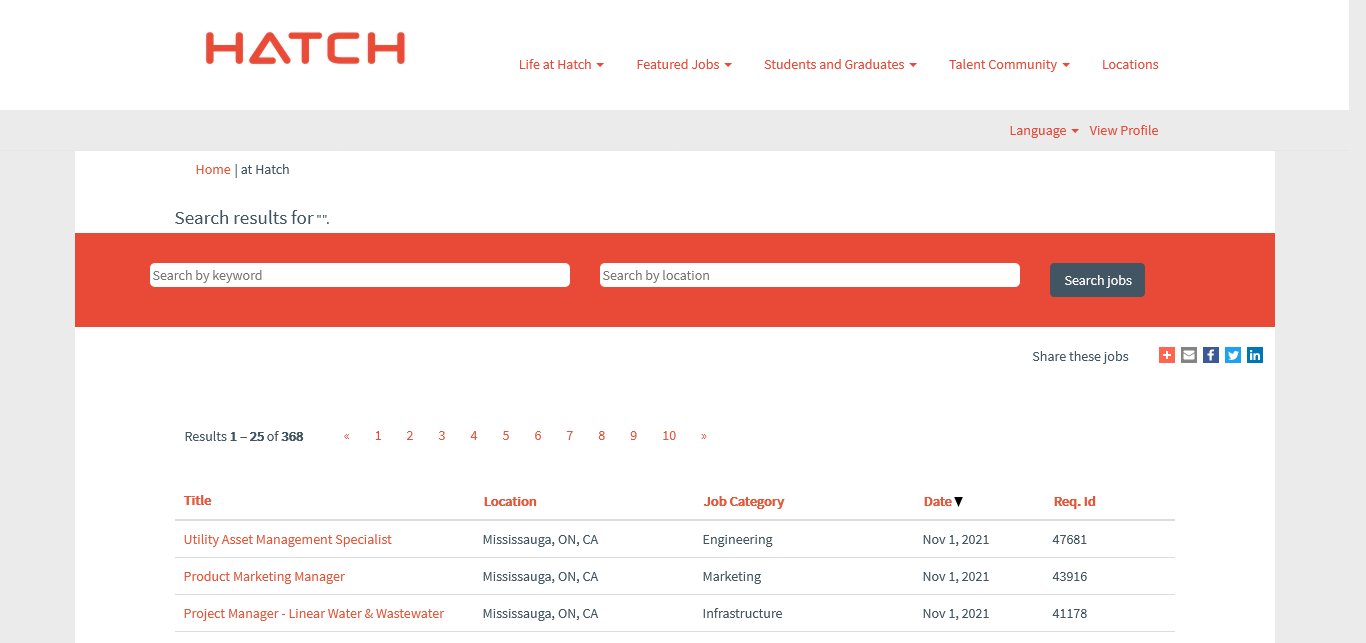Open the Locations menu item
Image resolution: width=1366 pixels, height=643 pixels.
[1130, 65]
